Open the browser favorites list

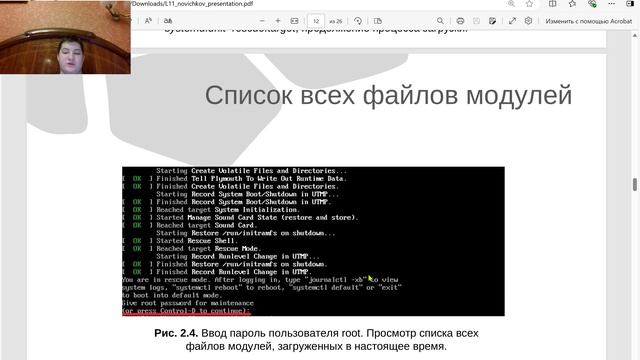(572, 4)
